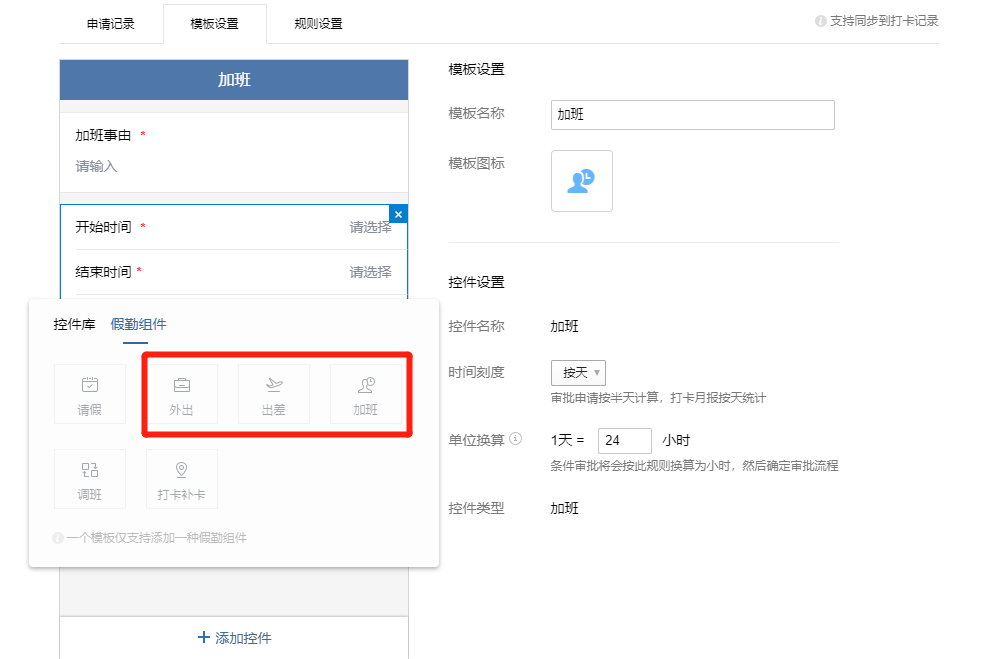The width and height of the screenshot is (984, 659).
Task: Add the 加班 overtime component
Action: point(365,394)
